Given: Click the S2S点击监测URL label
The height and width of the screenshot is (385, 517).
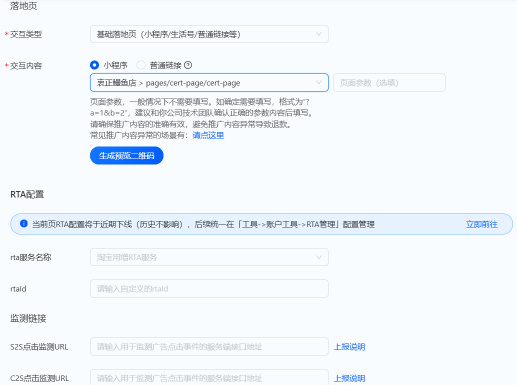Looking at the screenshot, I should point(39,347).
